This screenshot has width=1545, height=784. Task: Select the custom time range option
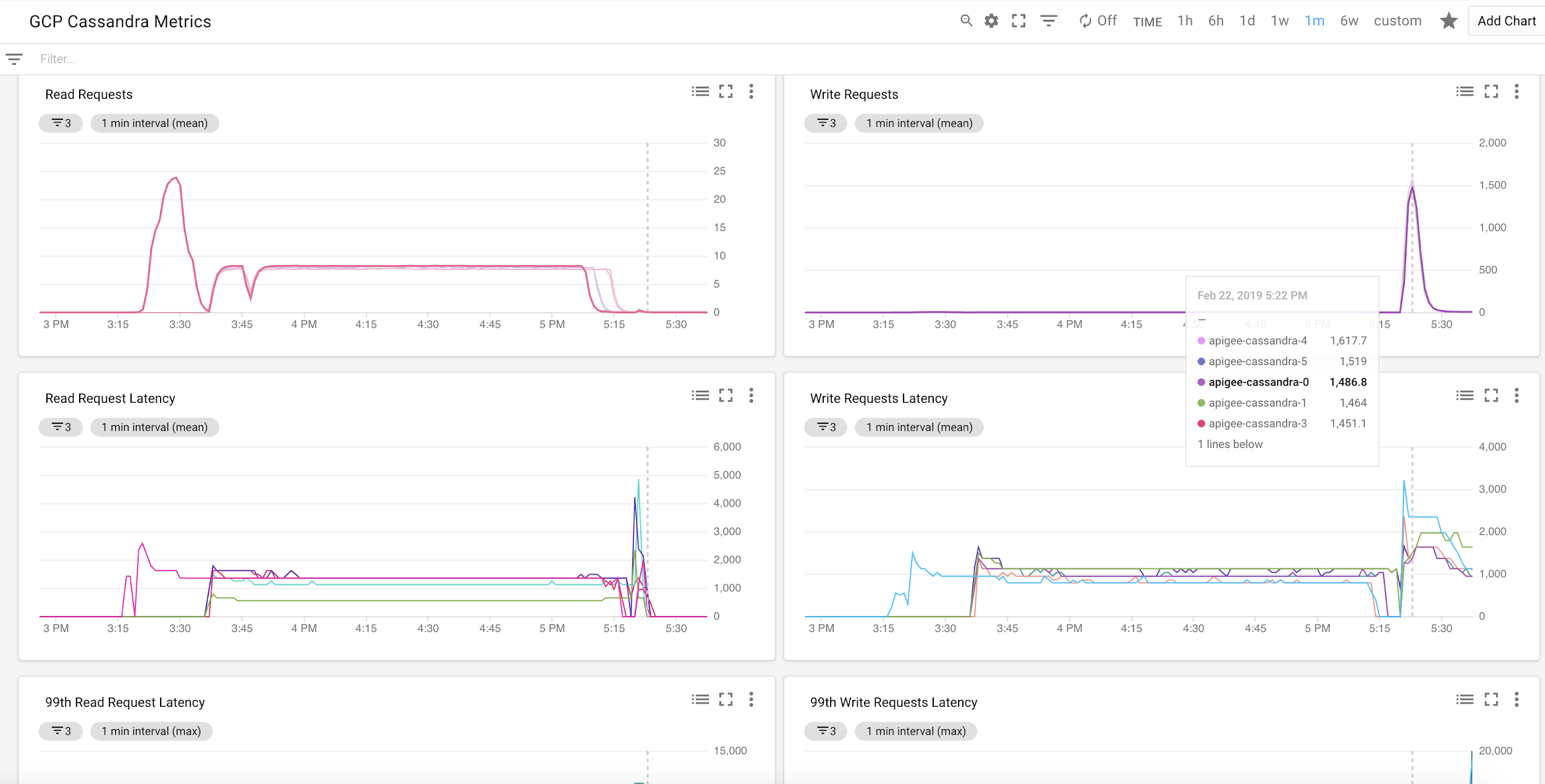1397,21
